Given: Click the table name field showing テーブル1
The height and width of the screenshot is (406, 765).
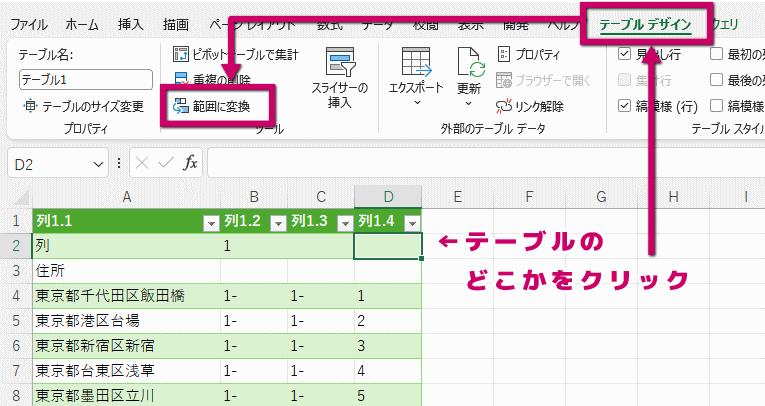Looking at the screenshot, I should coord(85,79).
